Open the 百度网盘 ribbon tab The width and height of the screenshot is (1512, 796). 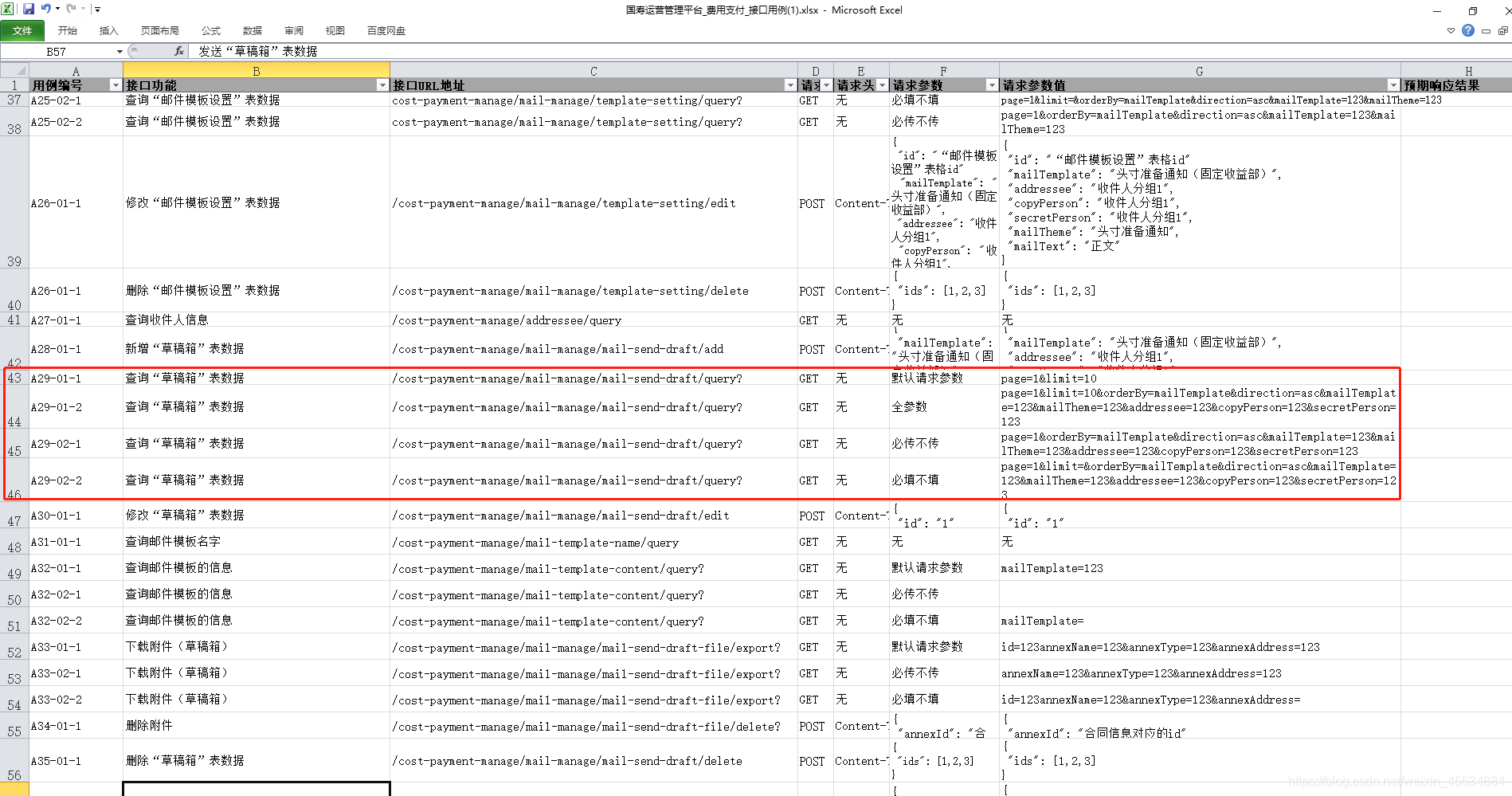point(386,30)
